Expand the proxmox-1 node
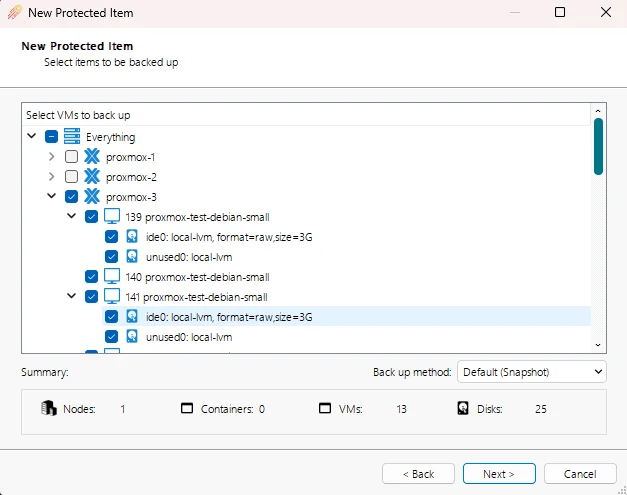Image resolution: width=627 pixels, height=495 pixels. point(52,156)
